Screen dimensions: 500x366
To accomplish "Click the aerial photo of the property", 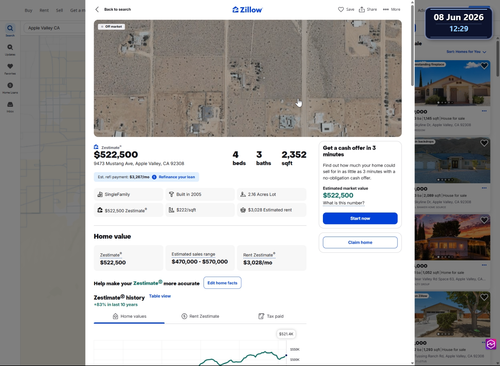I will coord(248,78).
